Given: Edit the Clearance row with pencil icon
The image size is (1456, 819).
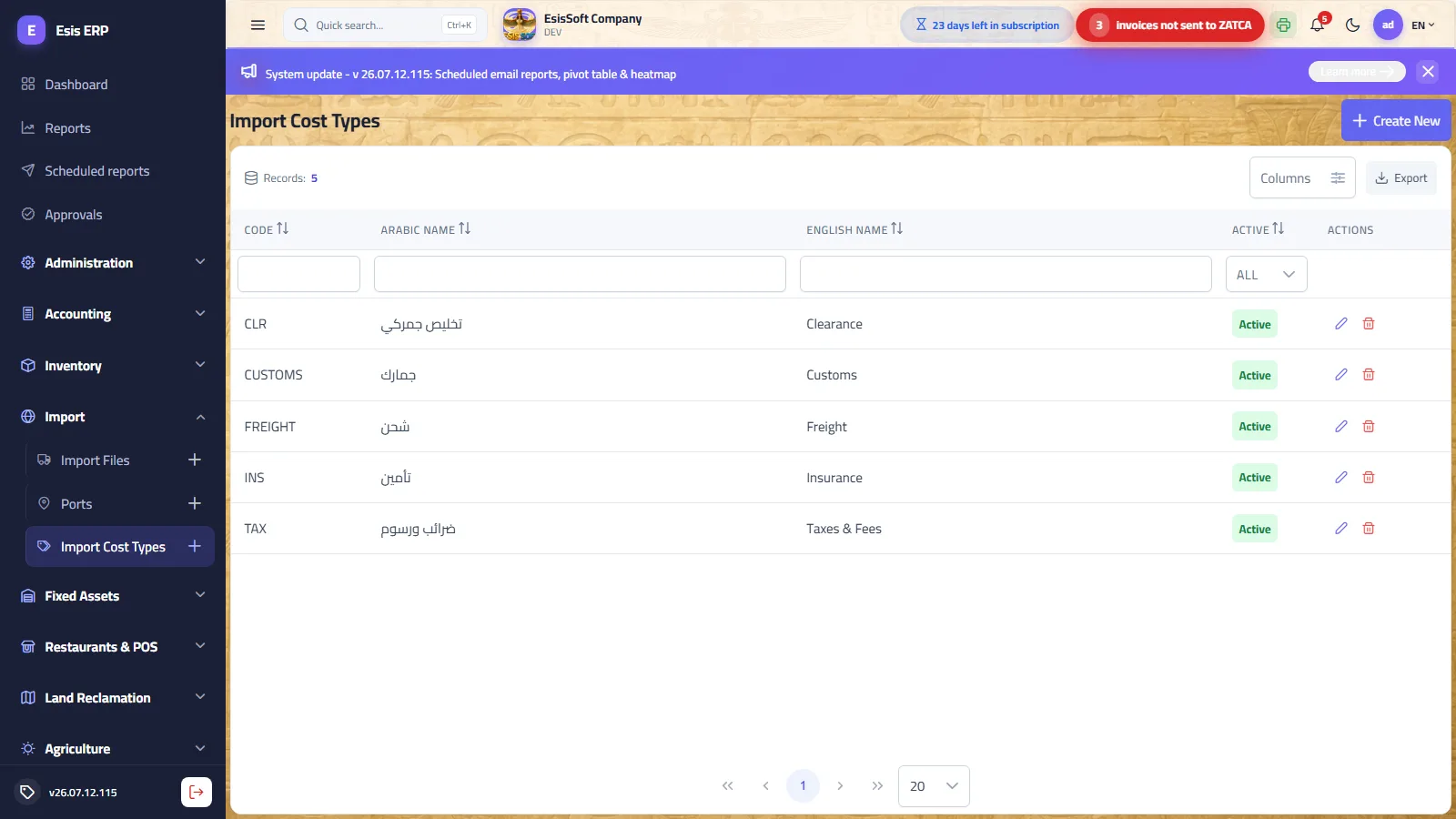Looking at the screenshot, I should pyautogui.click(x=1340, y=324).
